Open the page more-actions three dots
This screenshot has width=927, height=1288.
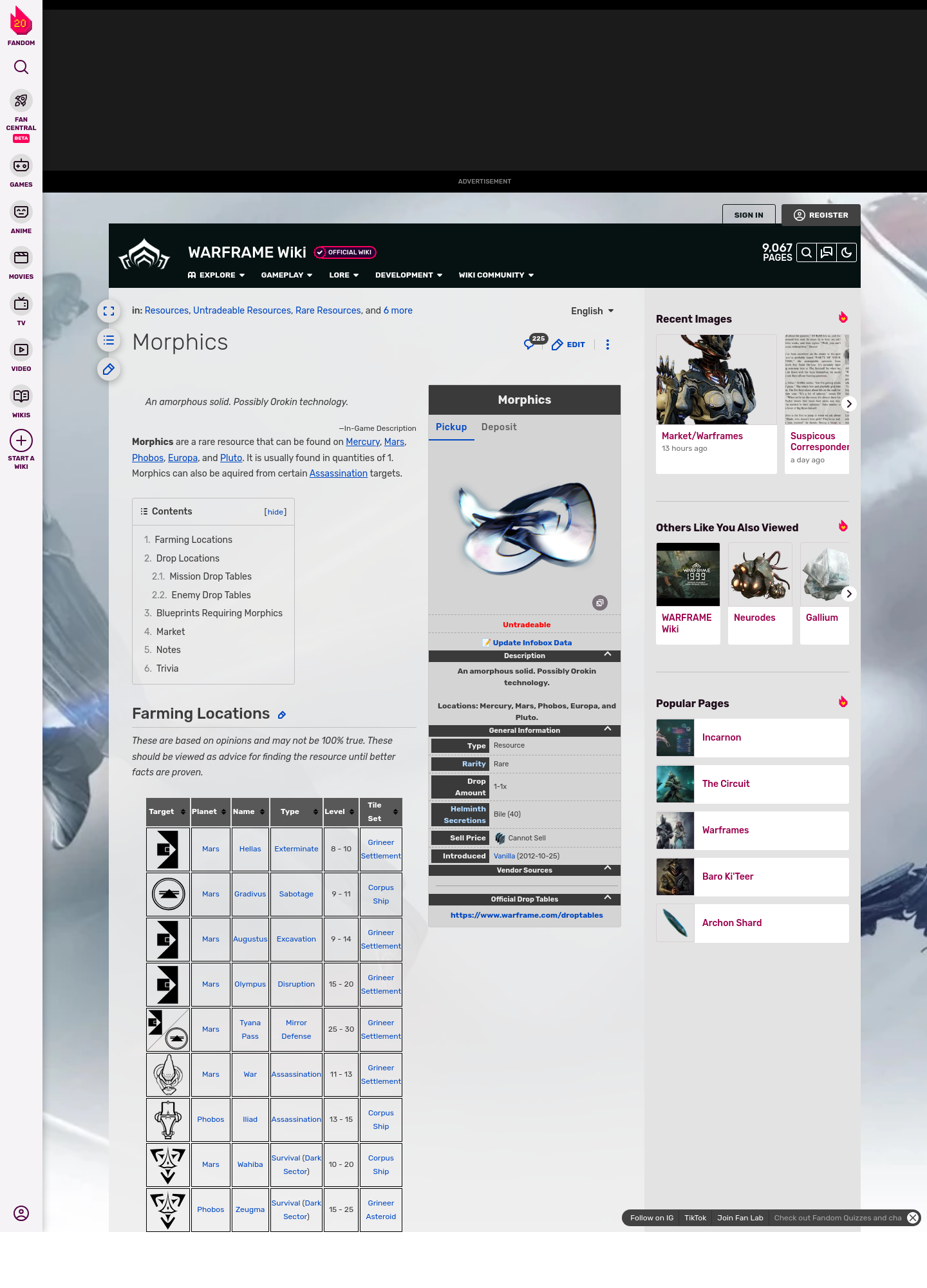click(608, 345)
